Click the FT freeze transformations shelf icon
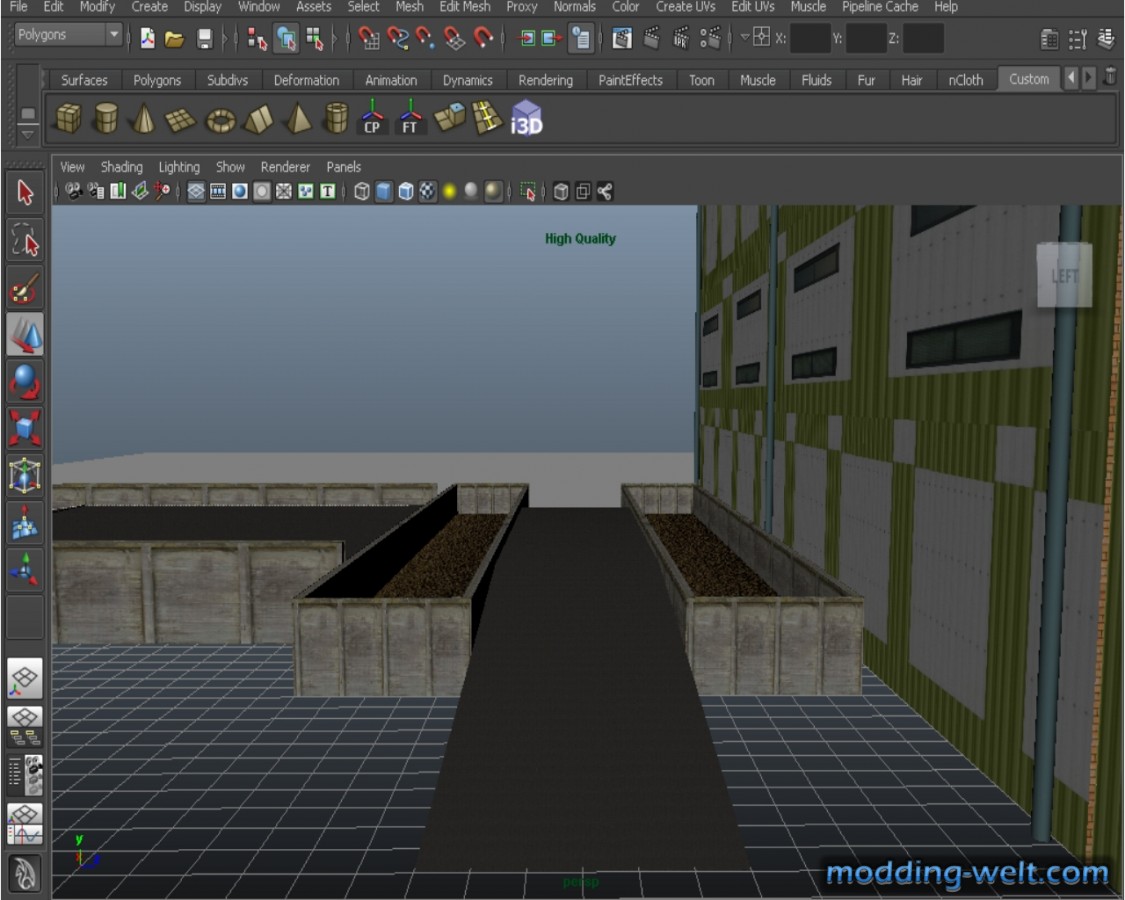 [410, 118]
